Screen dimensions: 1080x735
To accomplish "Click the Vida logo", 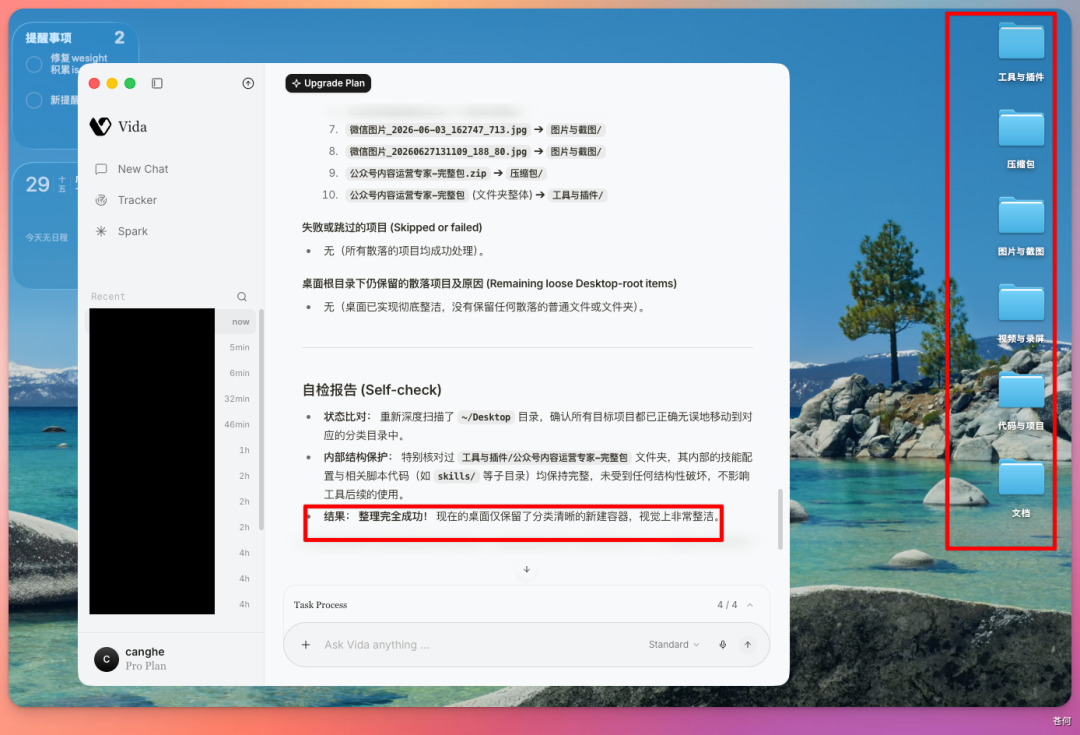I will tap(101, 126).
